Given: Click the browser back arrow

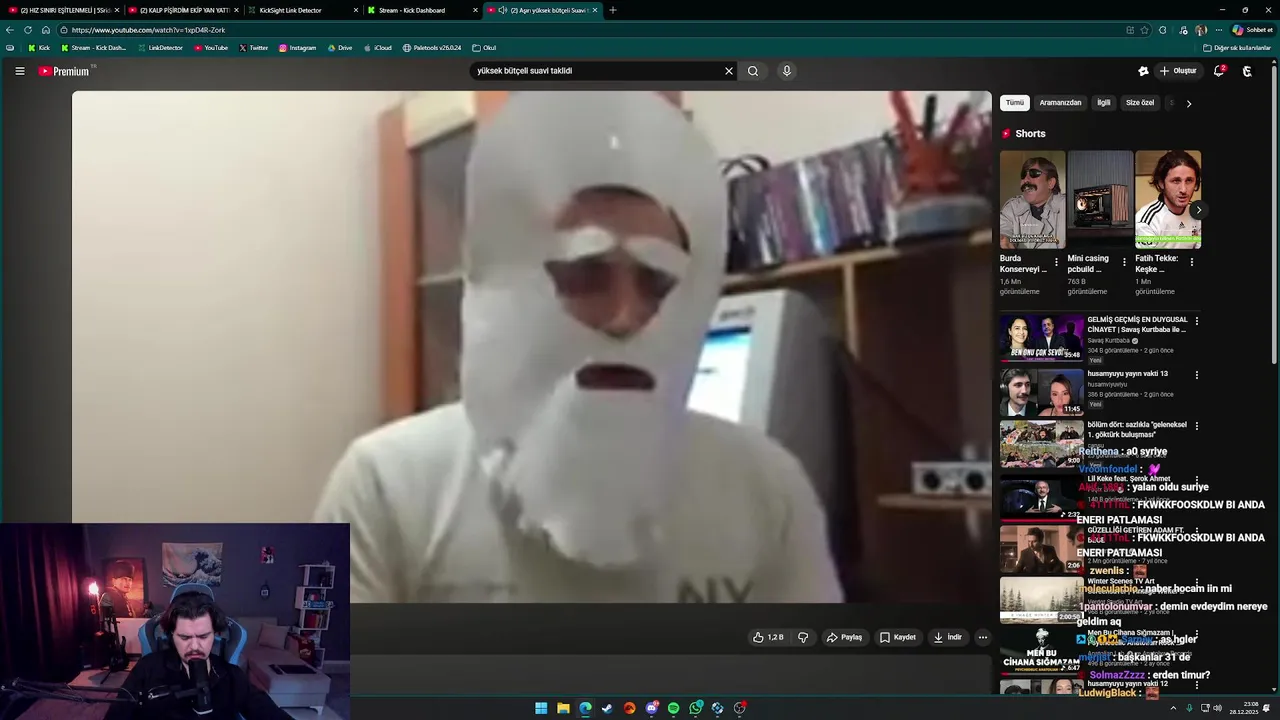Looking at the screenshot, I should click(10, 30).
